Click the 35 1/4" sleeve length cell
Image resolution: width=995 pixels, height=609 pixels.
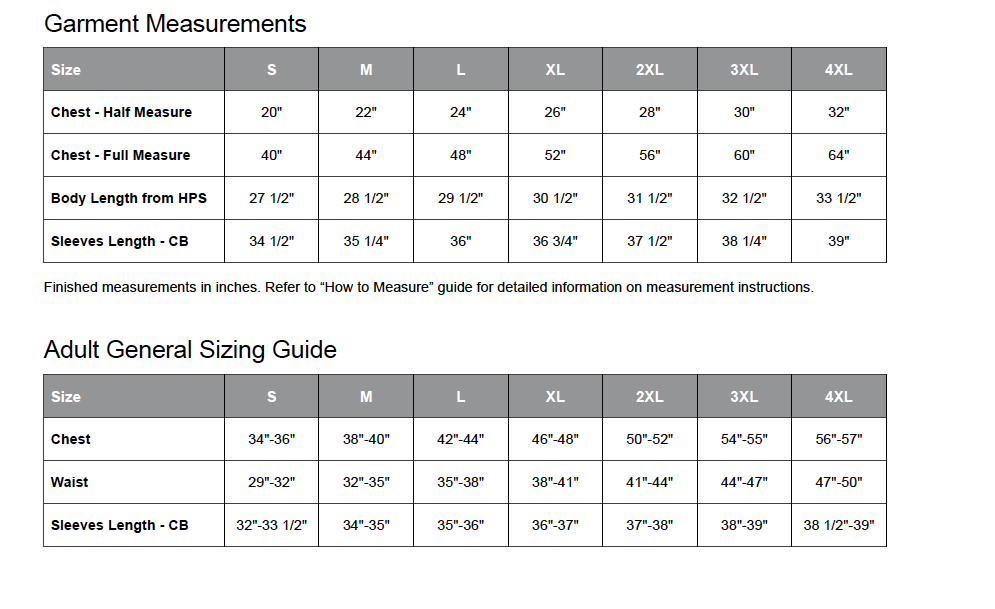pyautogui.click(x=366, y=241)
